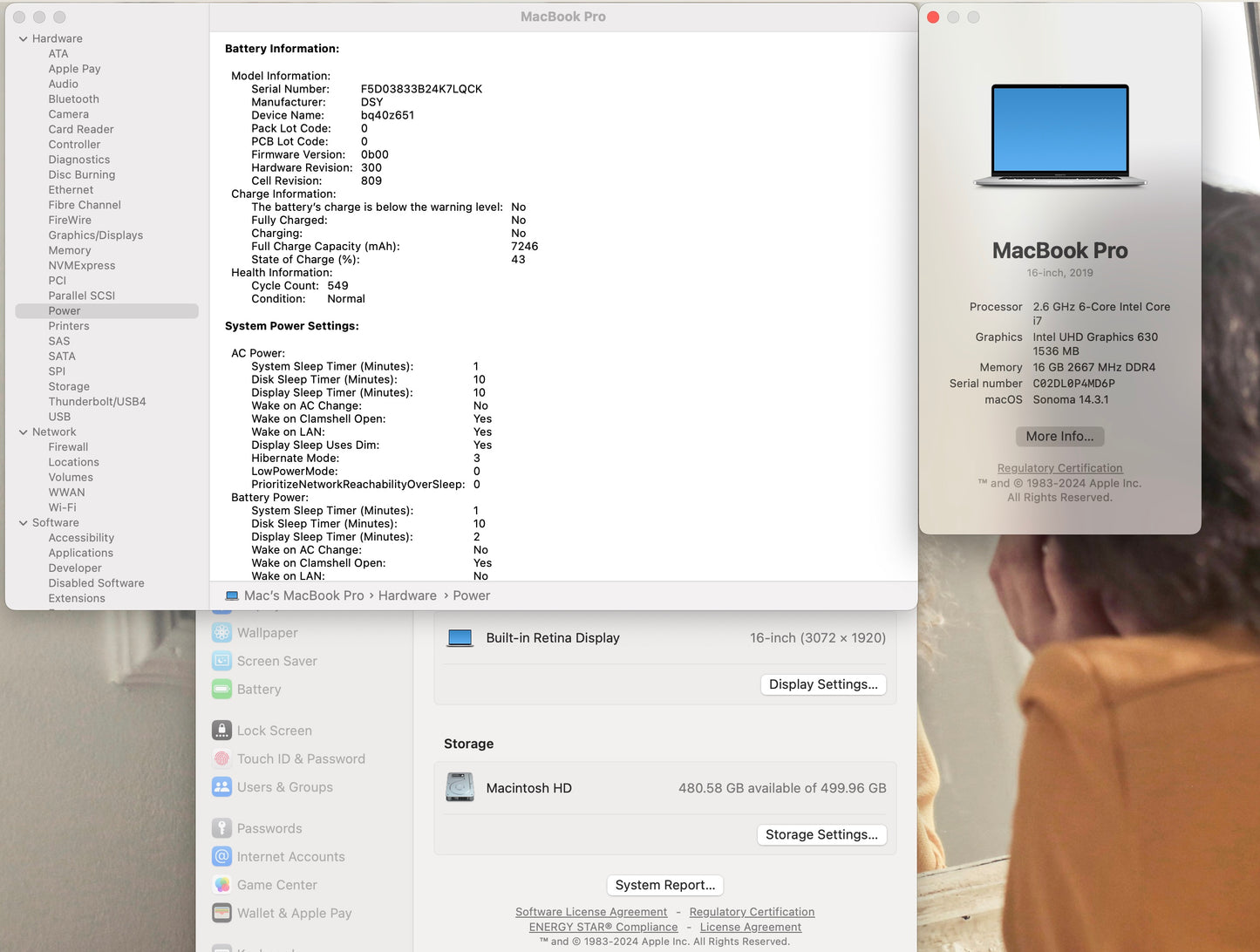
Task: Click Hardware in the breadcrumb path
Action: pos(407,595)
